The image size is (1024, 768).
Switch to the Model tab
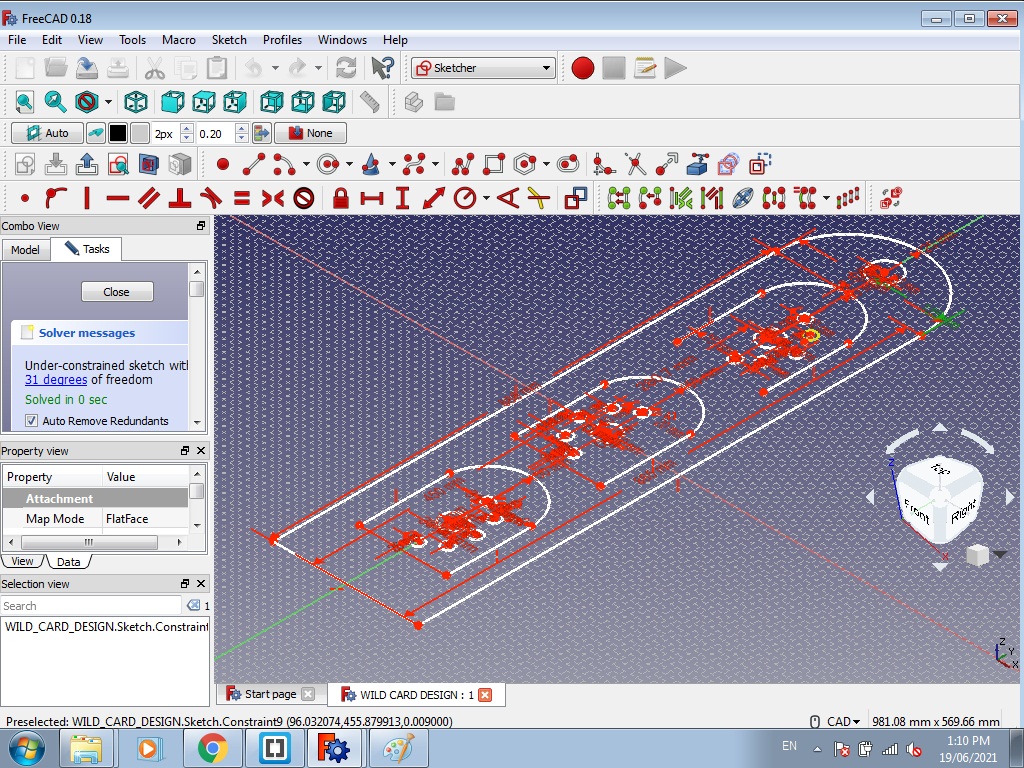(x=25, y=249)
